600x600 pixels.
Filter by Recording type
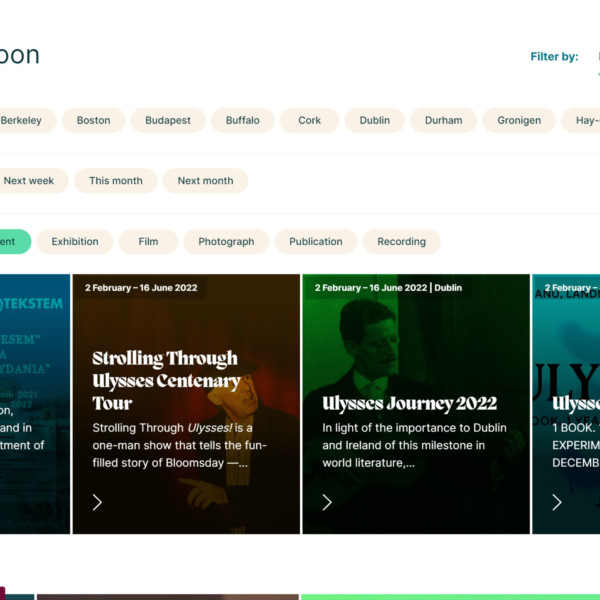(401, 241)
